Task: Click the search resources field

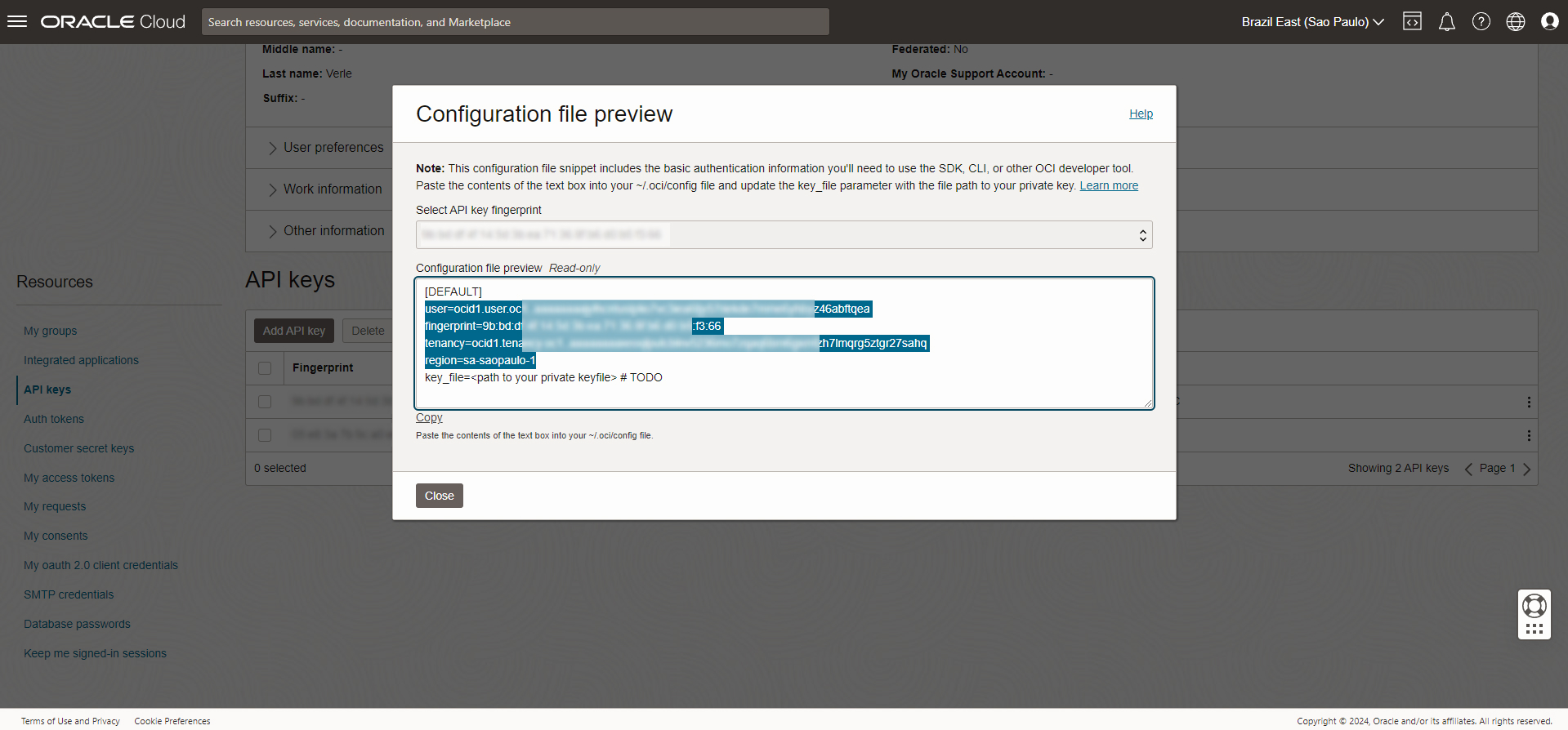Action: [515, 22]
